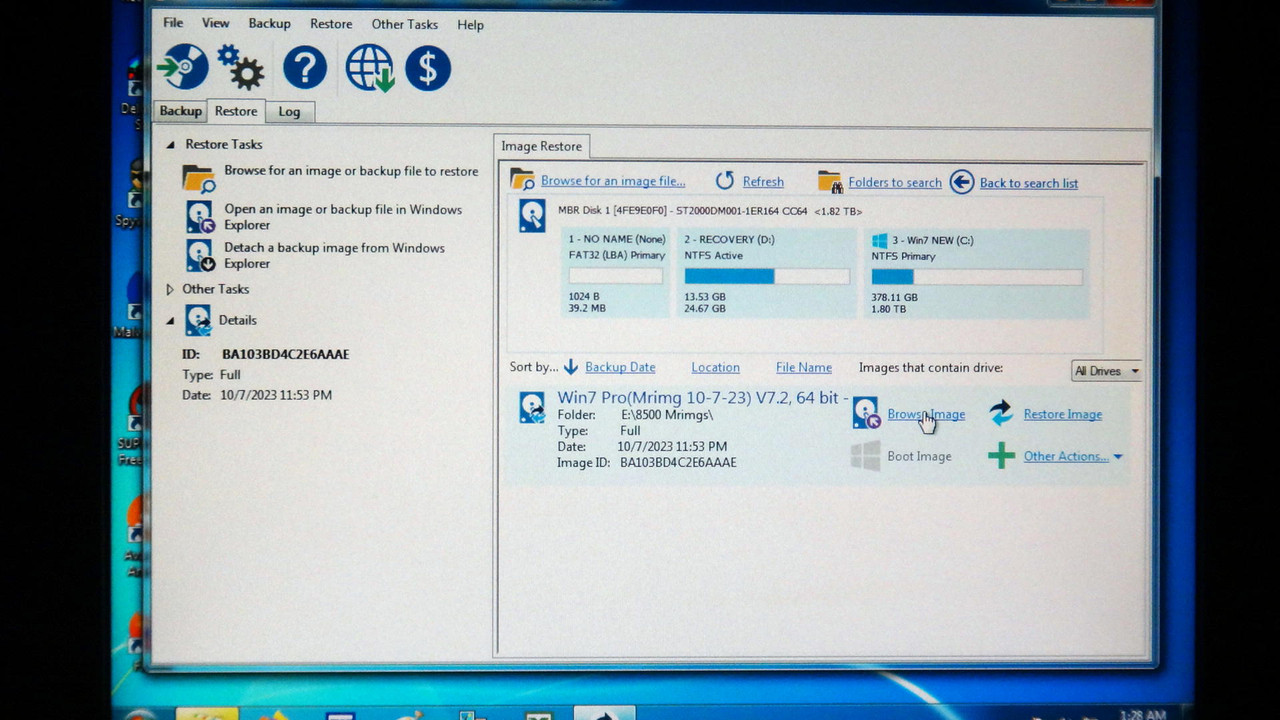Open the Restore menu
This screenshot has height=720, width=1280.
pyautogui.click(x=331, y=24)
